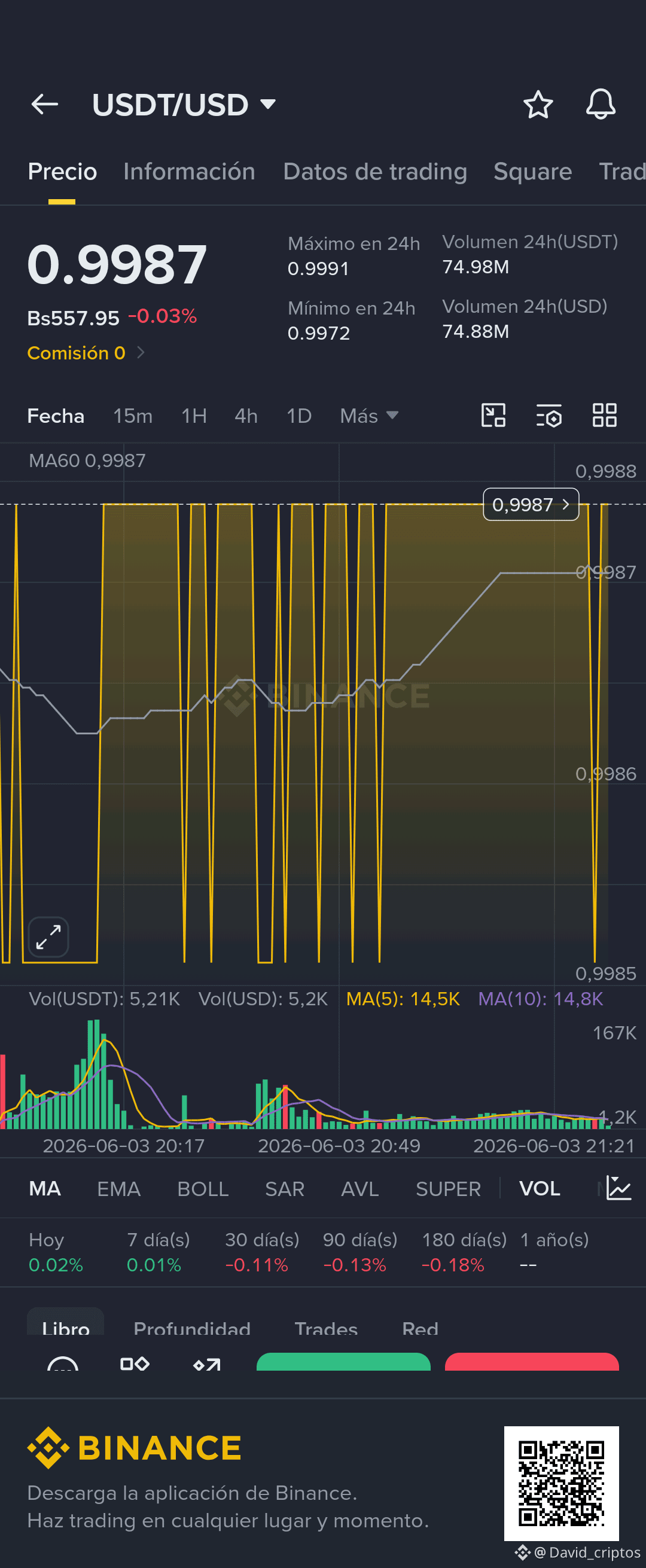
Task: Select the 1D chart interval
Action: click(x=299, y=416)
